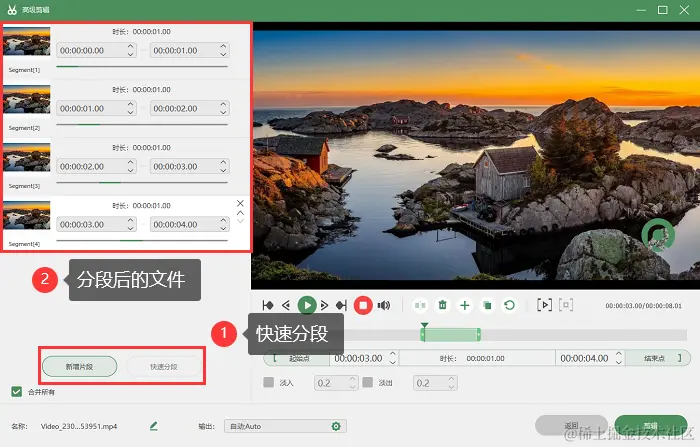Click the 起始点 set start point button
The image size is (700, 447).
pyautogui.click(x=296, y=358)
